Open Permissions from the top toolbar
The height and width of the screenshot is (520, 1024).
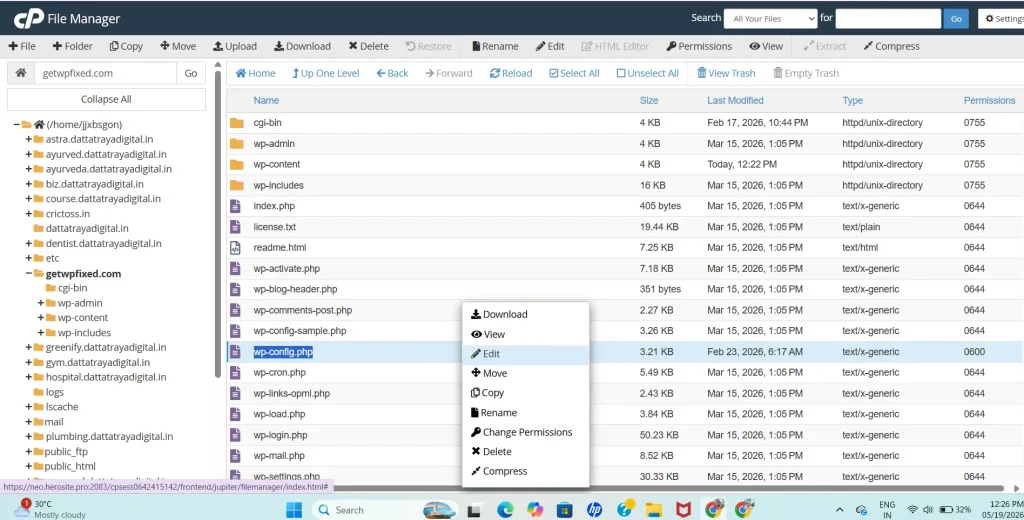click(x=699, y=46)
